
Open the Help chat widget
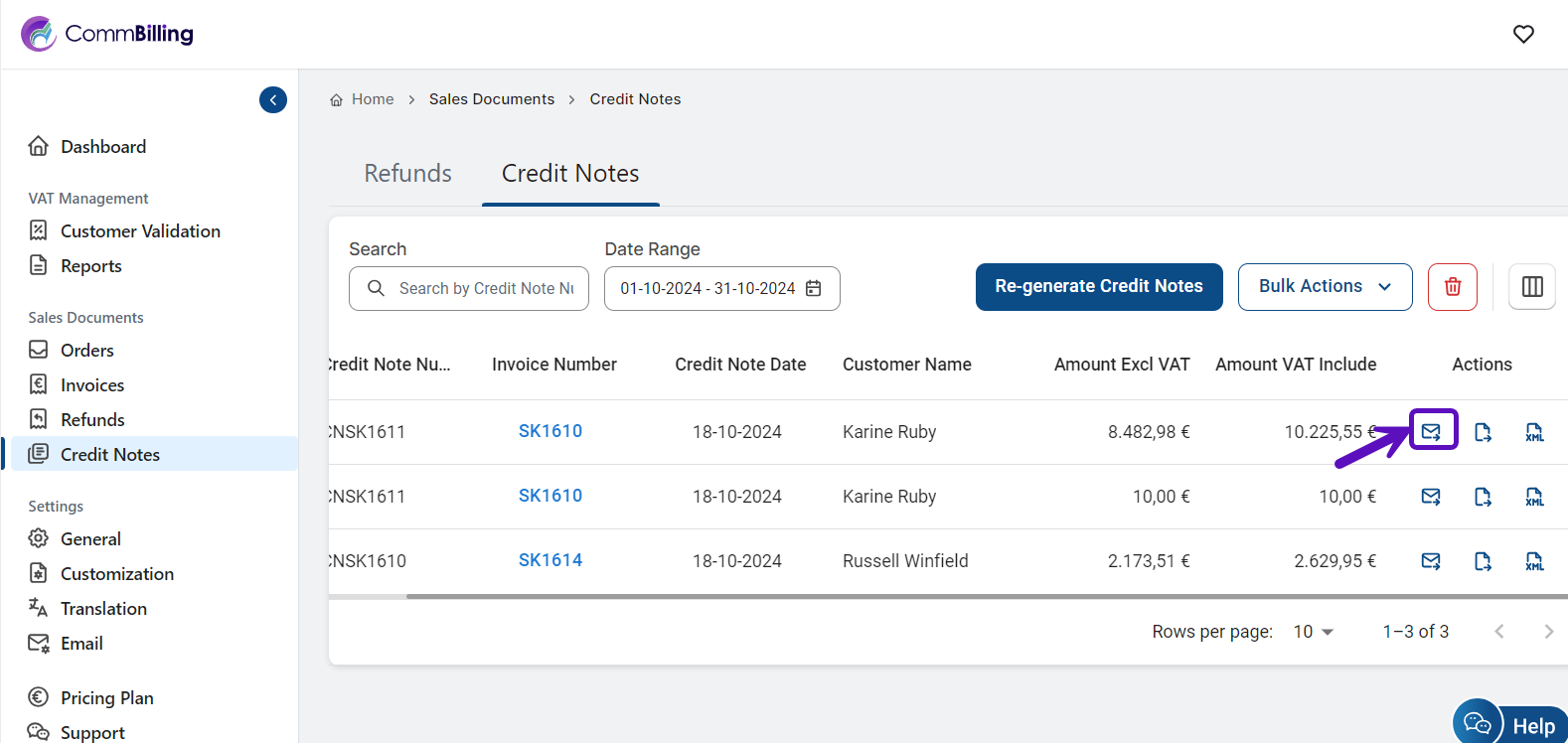coord(1509,724)
